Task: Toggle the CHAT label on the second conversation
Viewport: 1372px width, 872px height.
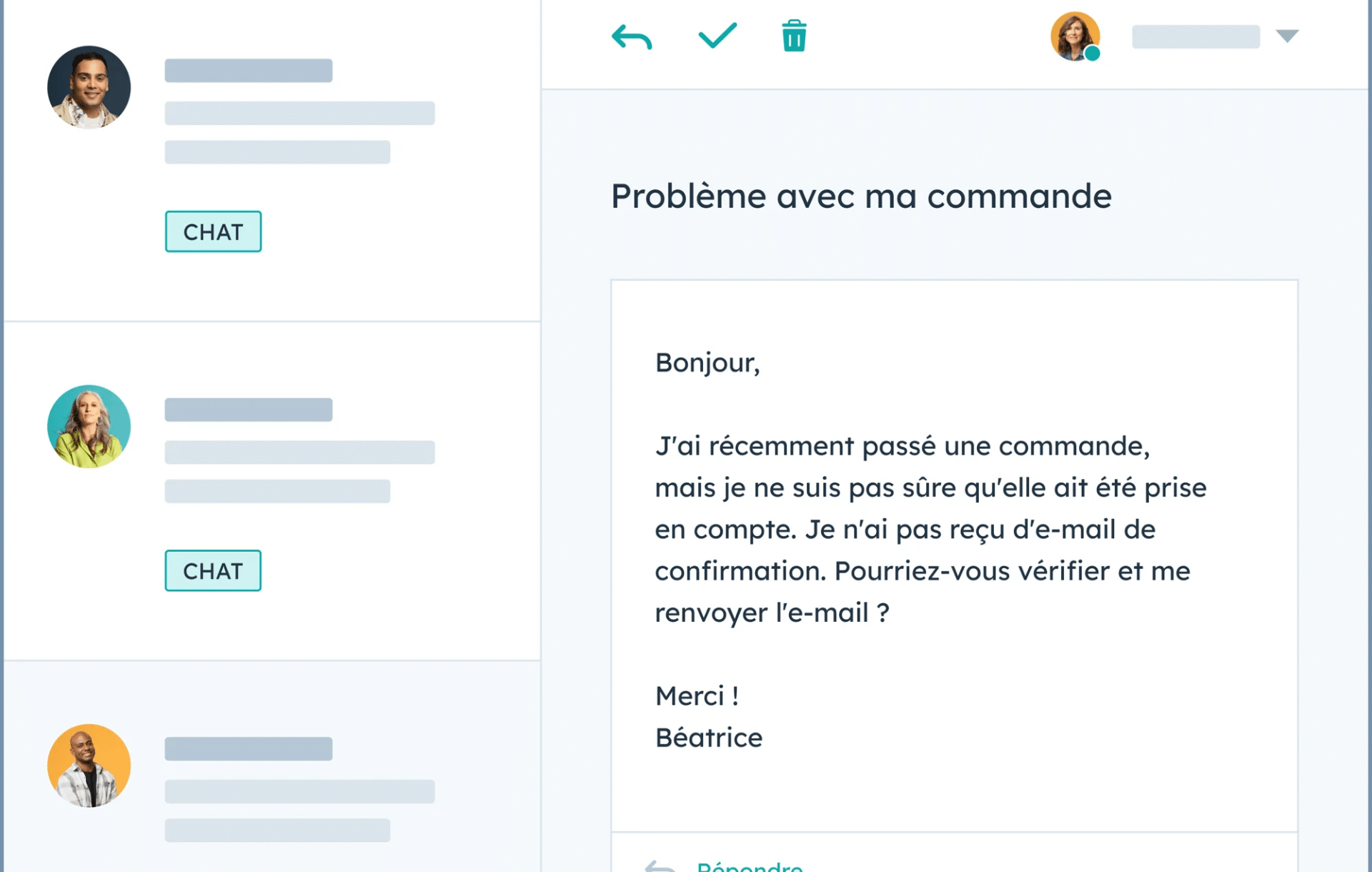Action: (212, 570)
